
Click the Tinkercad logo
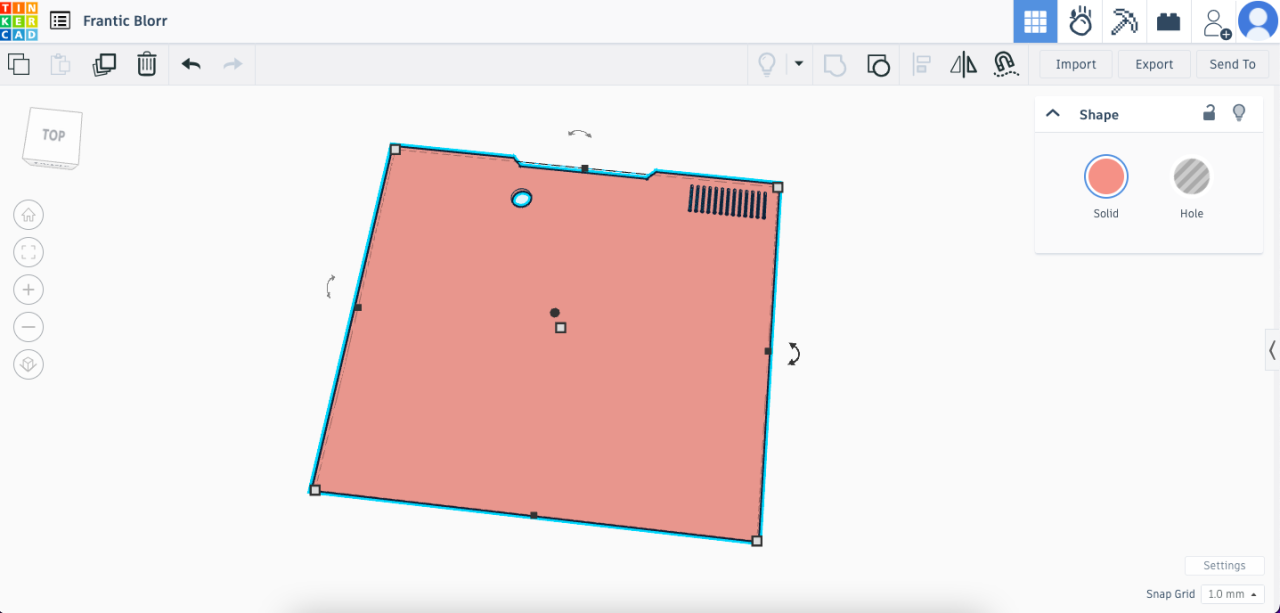tap(19, 21)
